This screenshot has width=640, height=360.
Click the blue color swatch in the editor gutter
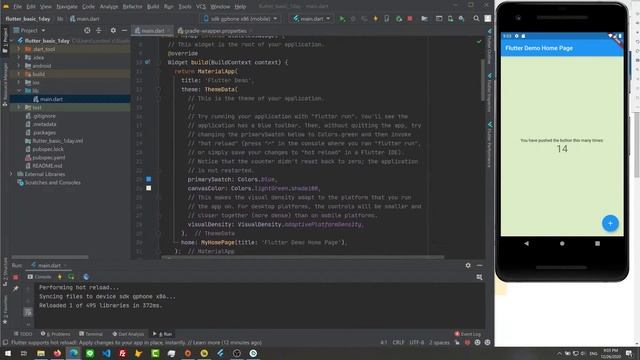pos(149,179)
